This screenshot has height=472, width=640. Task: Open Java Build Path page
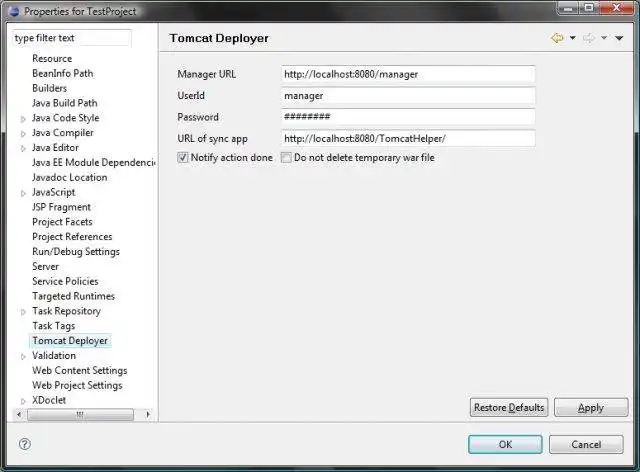(x=64, y=103)
